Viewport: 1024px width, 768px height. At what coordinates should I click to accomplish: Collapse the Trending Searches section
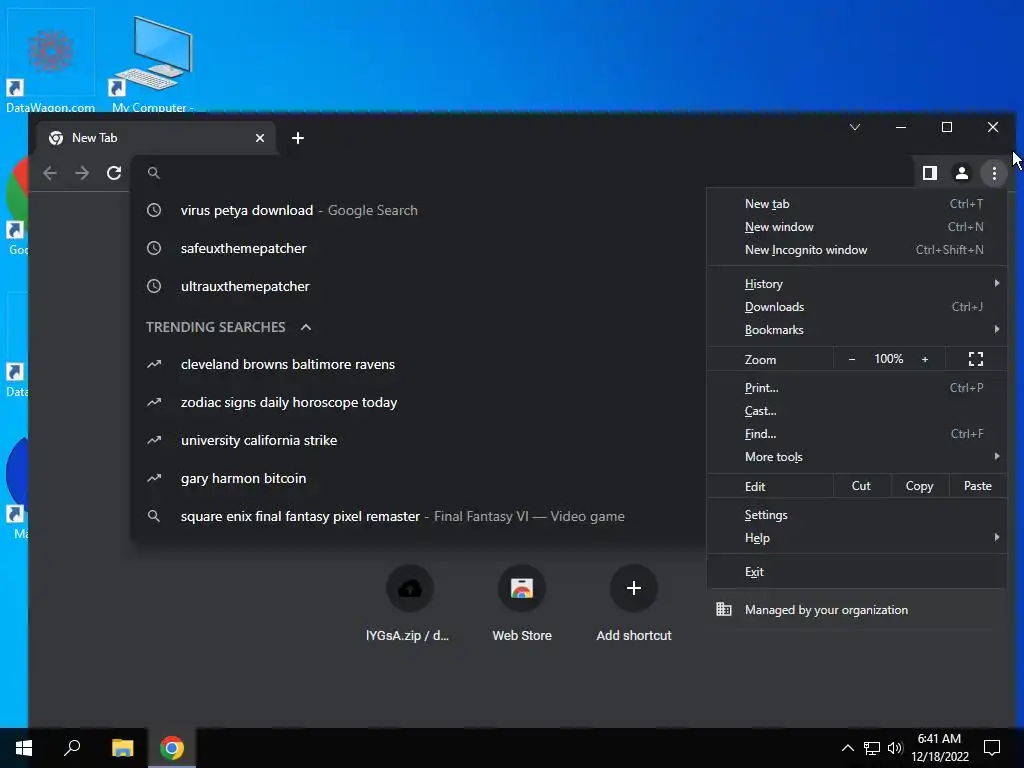[306, 327]
